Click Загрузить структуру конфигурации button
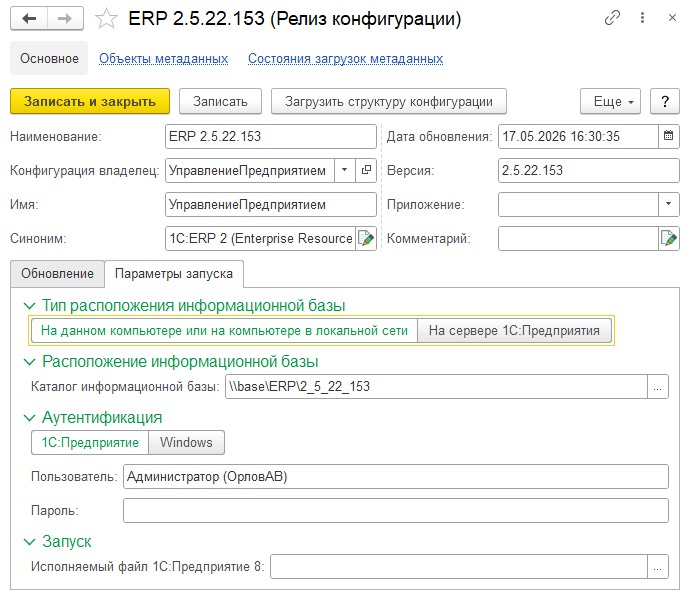The image size is (686, 595). pyautogui.click(x=389, y=102)
